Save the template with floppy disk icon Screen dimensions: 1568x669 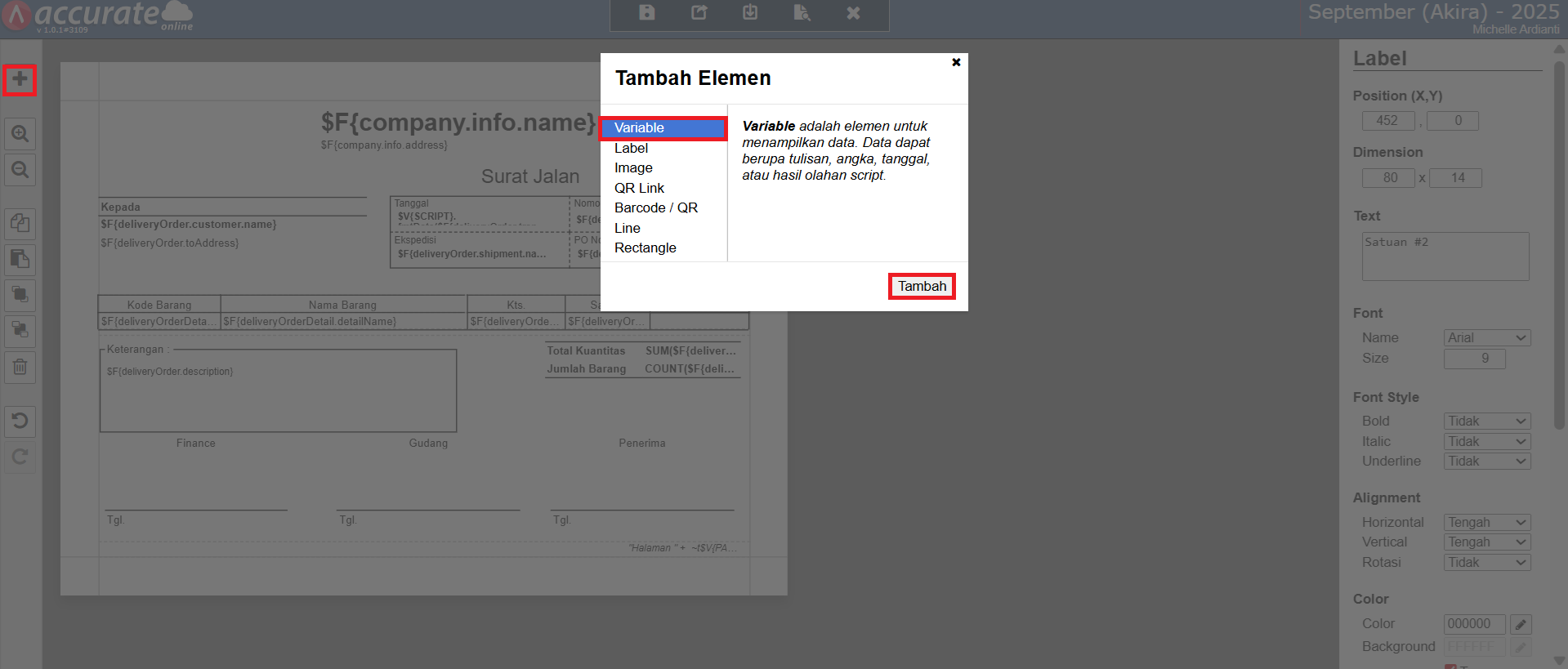(646, 13)
